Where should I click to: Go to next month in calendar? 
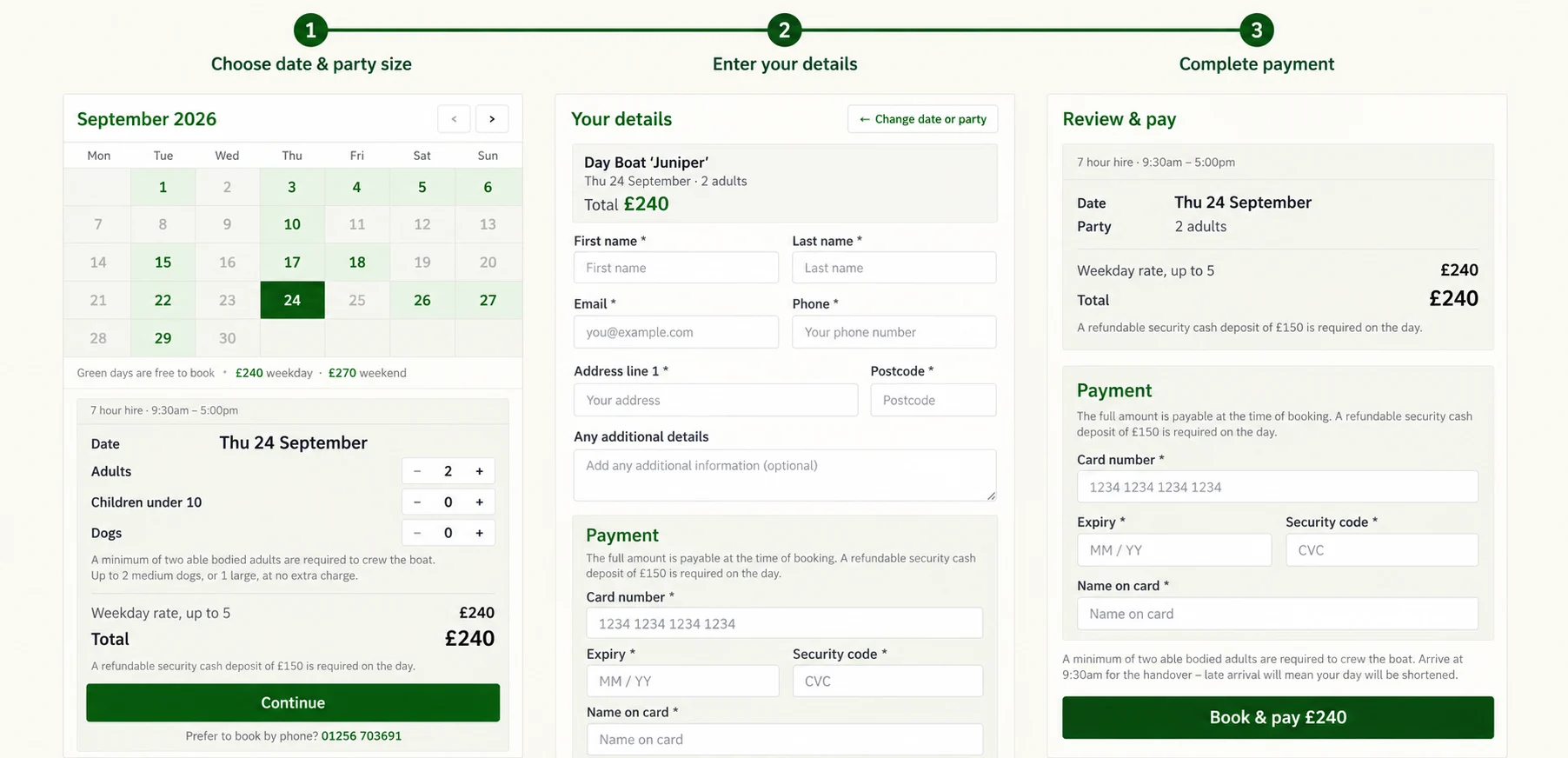492,119
